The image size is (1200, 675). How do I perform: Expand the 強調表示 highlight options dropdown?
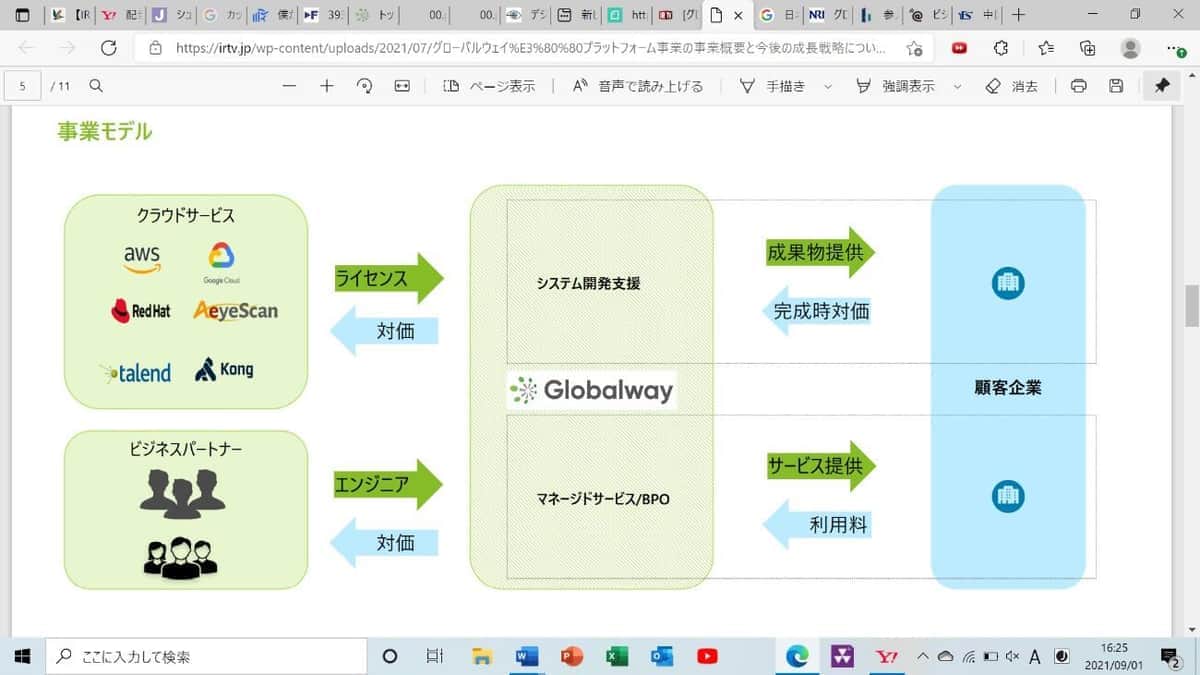click(957, 86)
